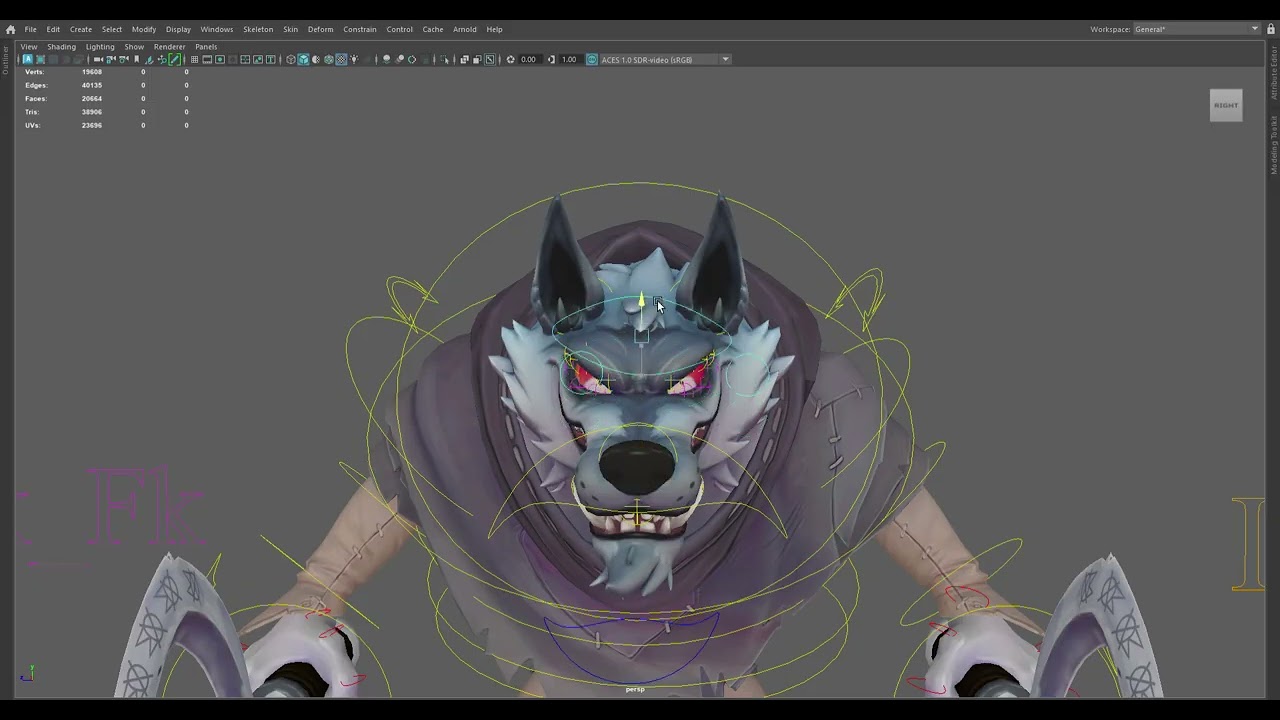Open the Arnold menu

click(x=465, y=29)
